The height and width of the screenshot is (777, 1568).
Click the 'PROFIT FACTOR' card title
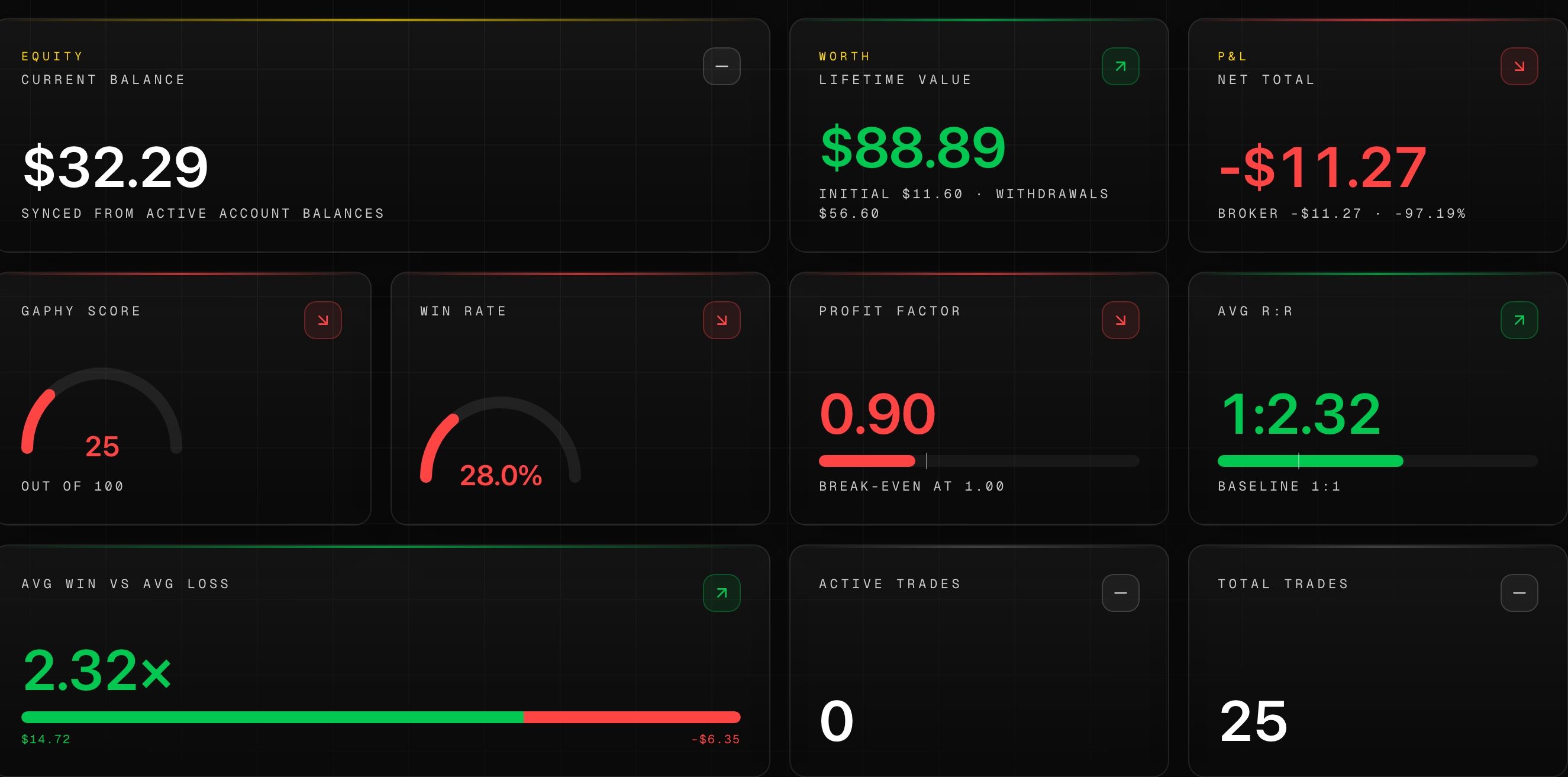[x=889, y=311]
